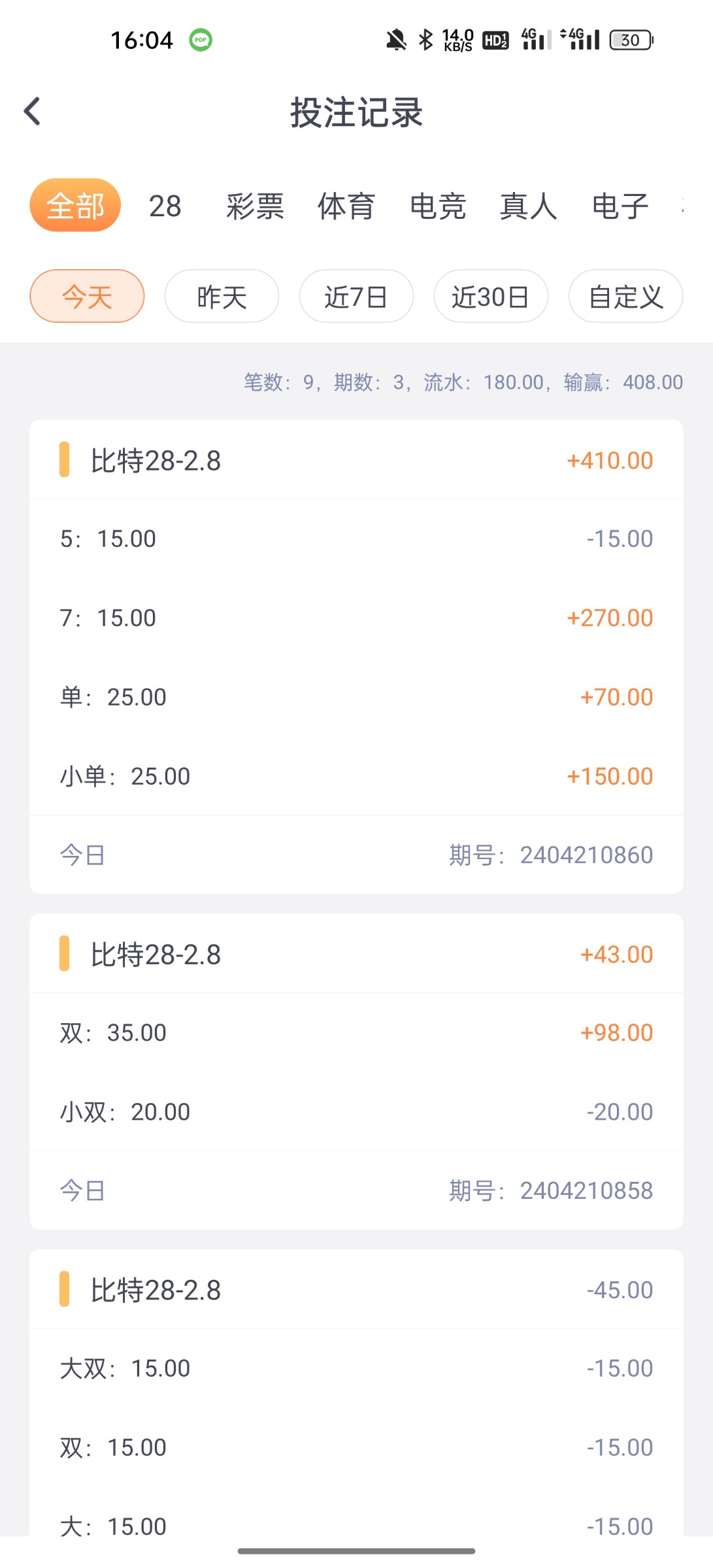This screenshot has height=1568, width=713.
Task: Select the 今天 date filter
Action: click(x=87, y=297)
